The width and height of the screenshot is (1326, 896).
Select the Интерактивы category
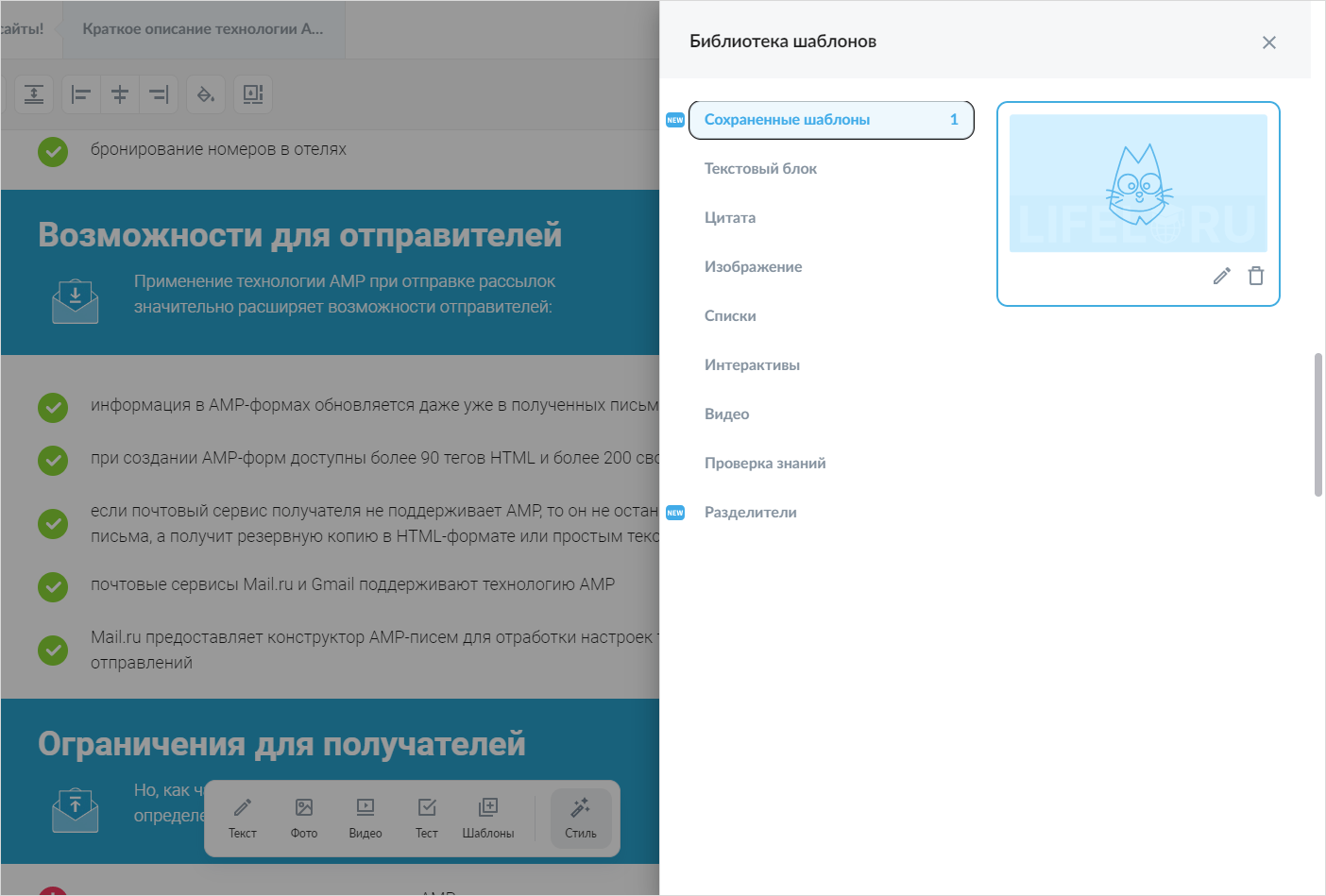tap(752, 364)
